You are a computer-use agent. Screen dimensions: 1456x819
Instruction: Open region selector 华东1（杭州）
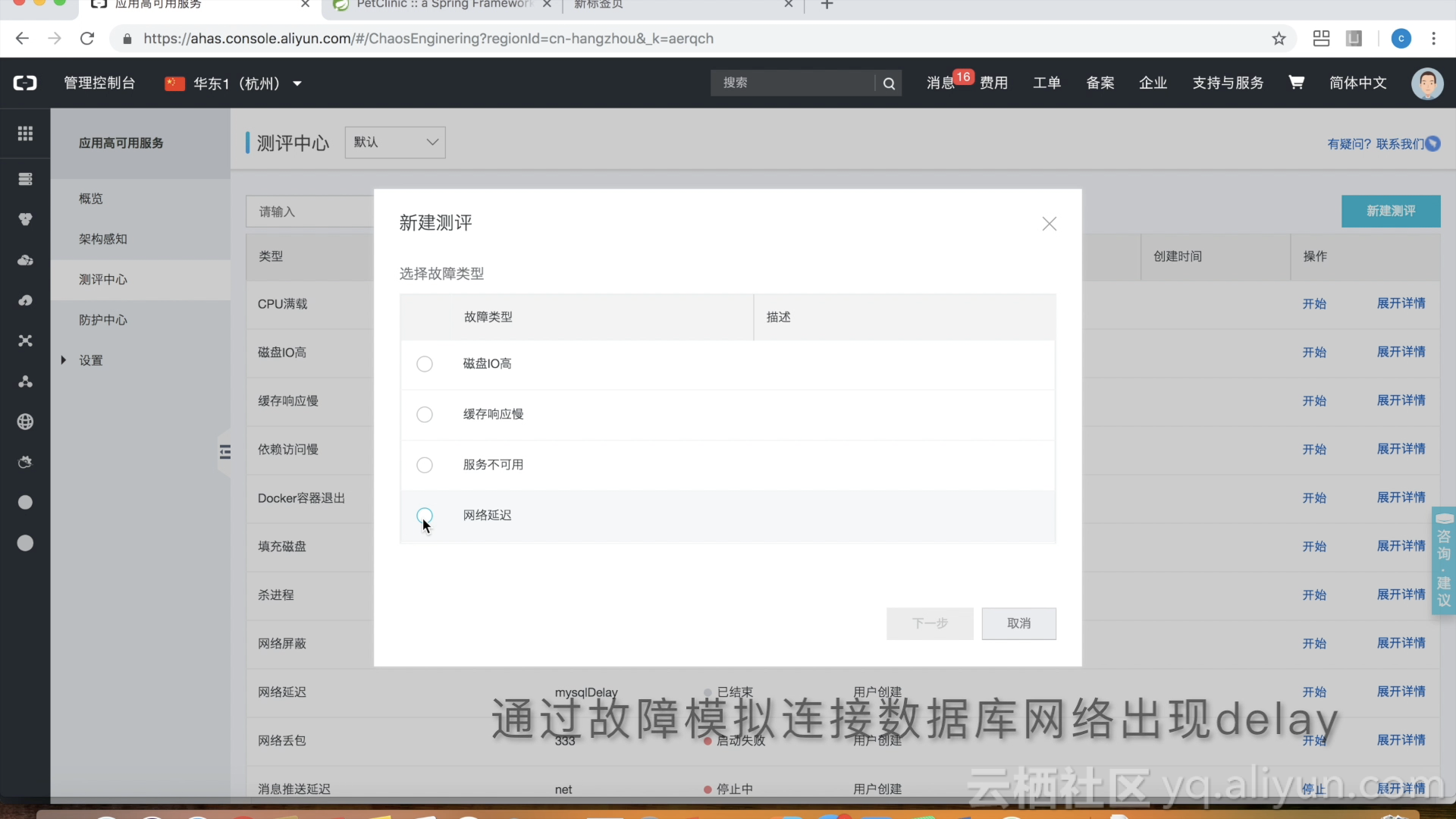(x=234, y=83)
